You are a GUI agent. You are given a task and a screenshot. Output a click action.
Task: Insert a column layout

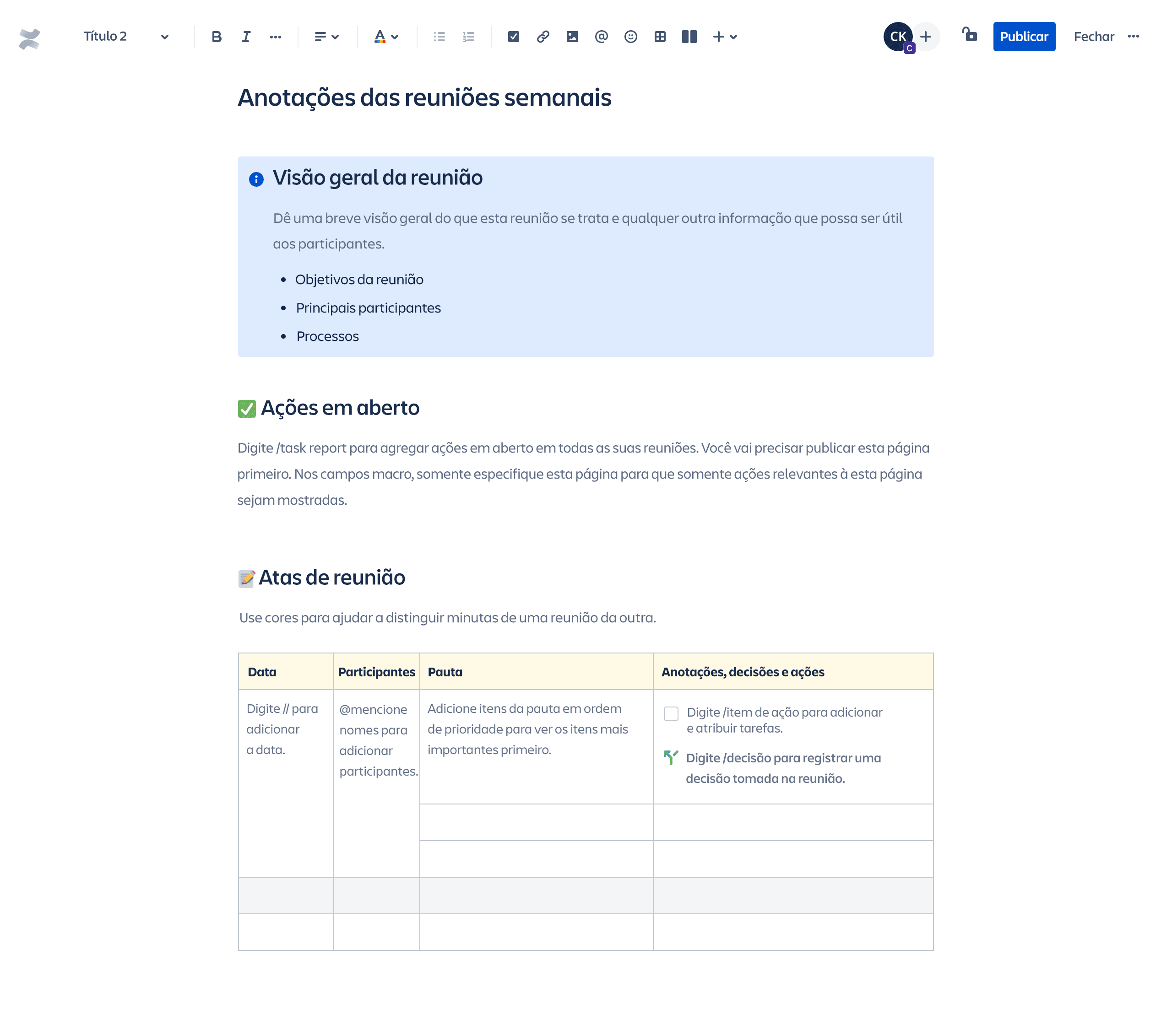coord(689,37)
